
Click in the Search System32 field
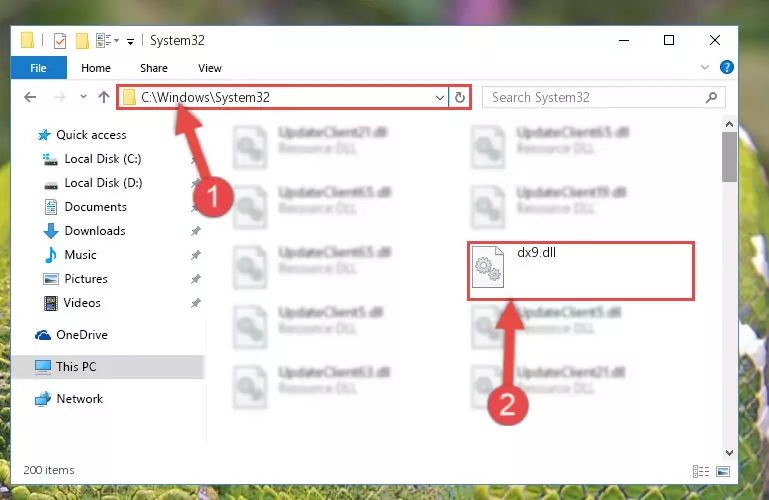593,98
